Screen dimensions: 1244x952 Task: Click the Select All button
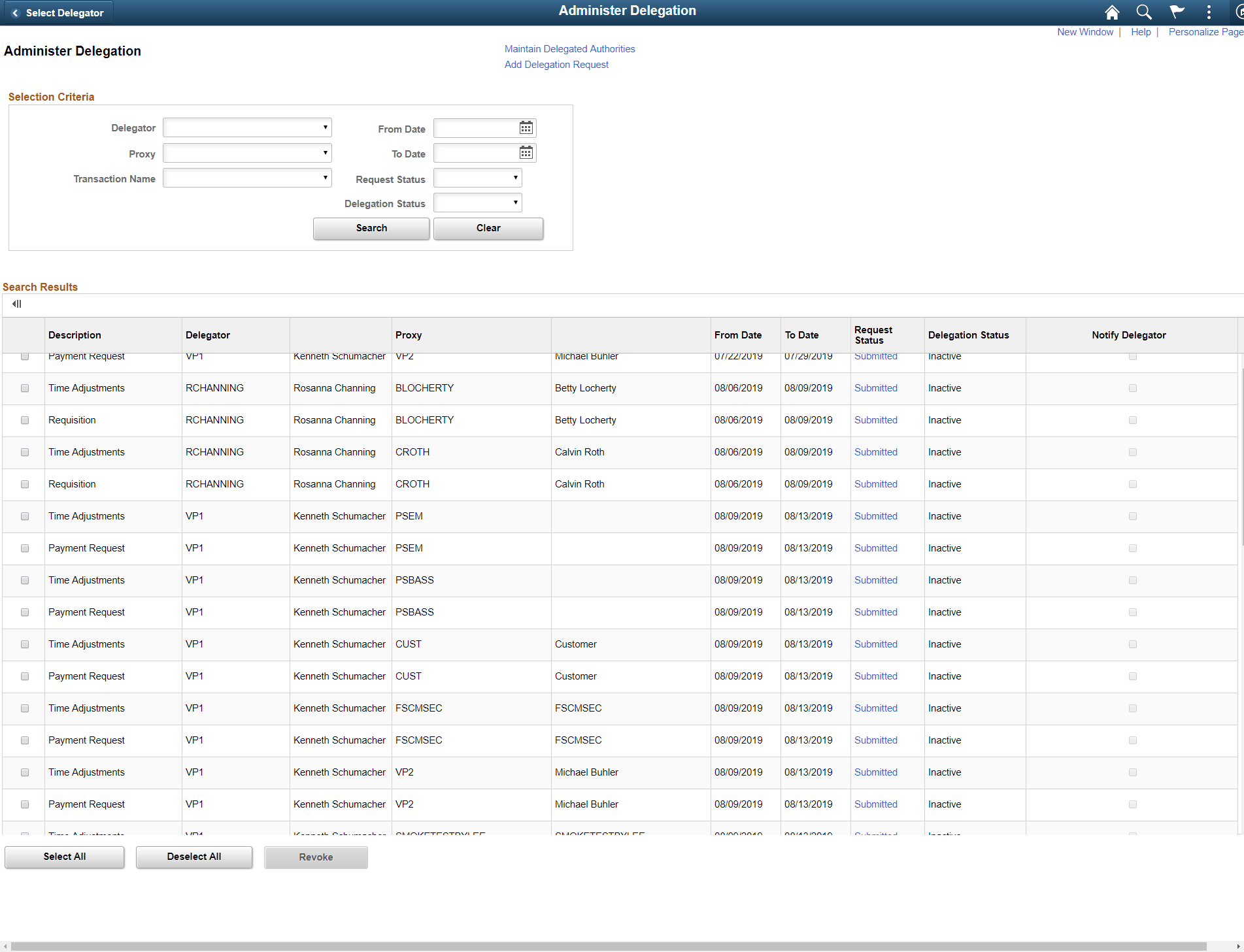tap(64, 857)
